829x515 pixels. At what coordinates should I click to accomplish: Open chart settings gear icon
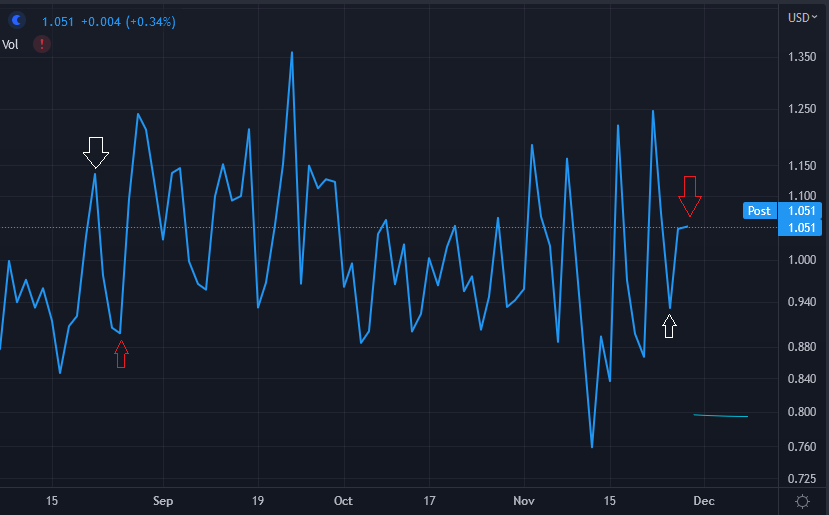click(803, 501)
